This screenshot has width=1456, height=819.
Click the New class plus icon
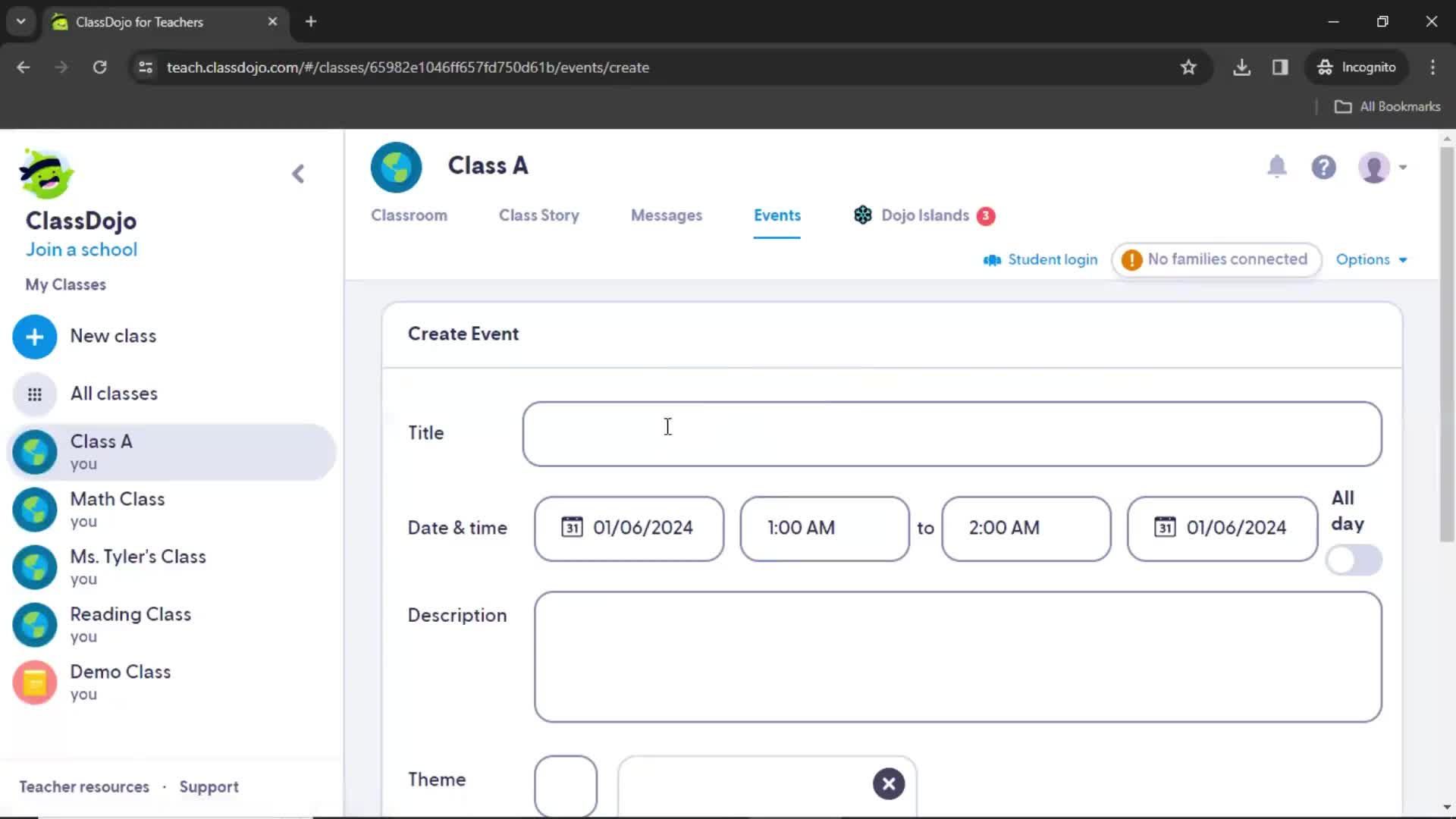click(x=34, y=336)
